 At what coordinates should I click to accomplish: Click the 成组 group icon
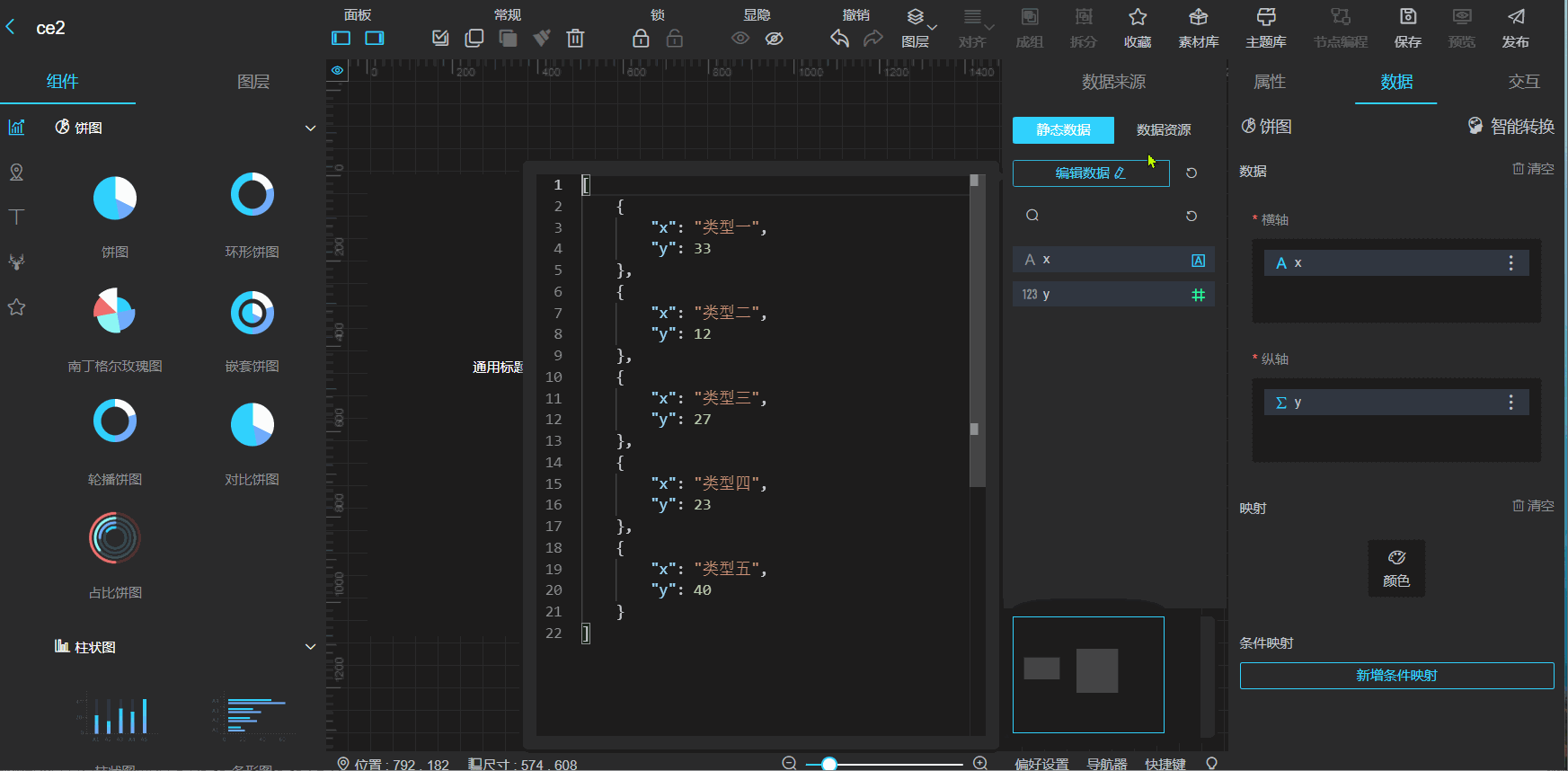[1030, 27]
